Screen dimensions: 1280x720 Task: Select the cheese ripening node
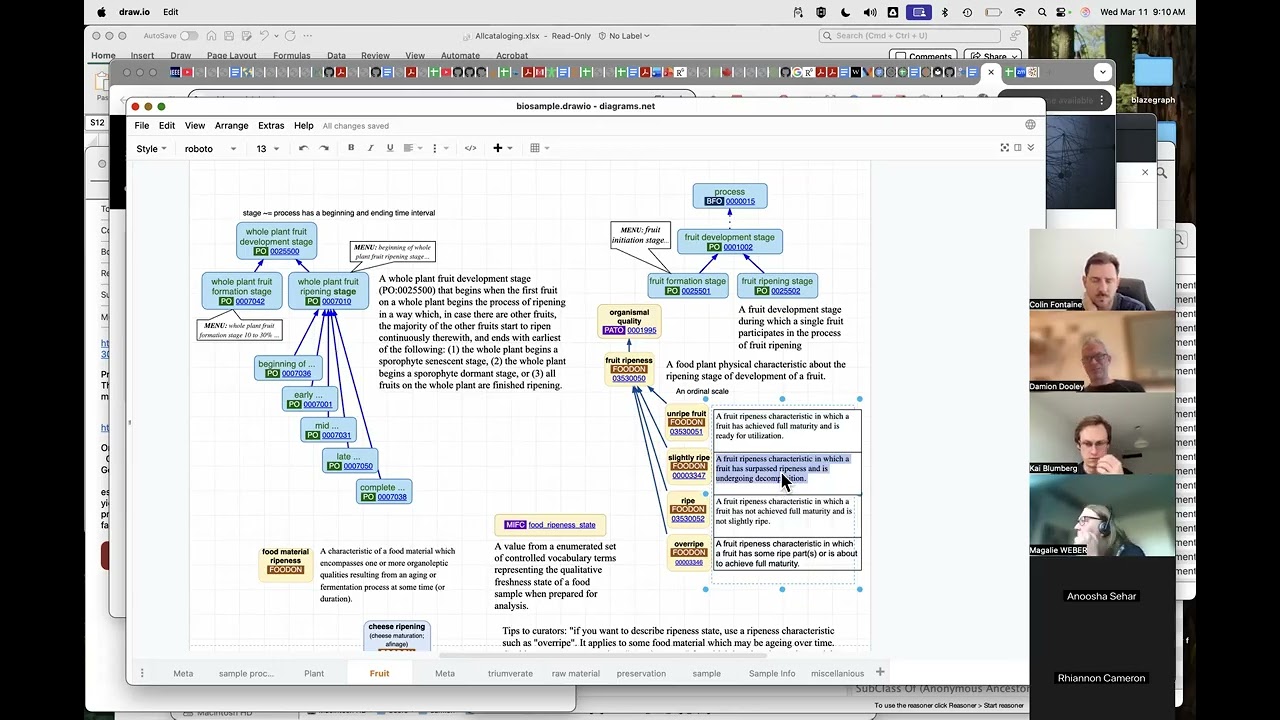click(397, 635)
